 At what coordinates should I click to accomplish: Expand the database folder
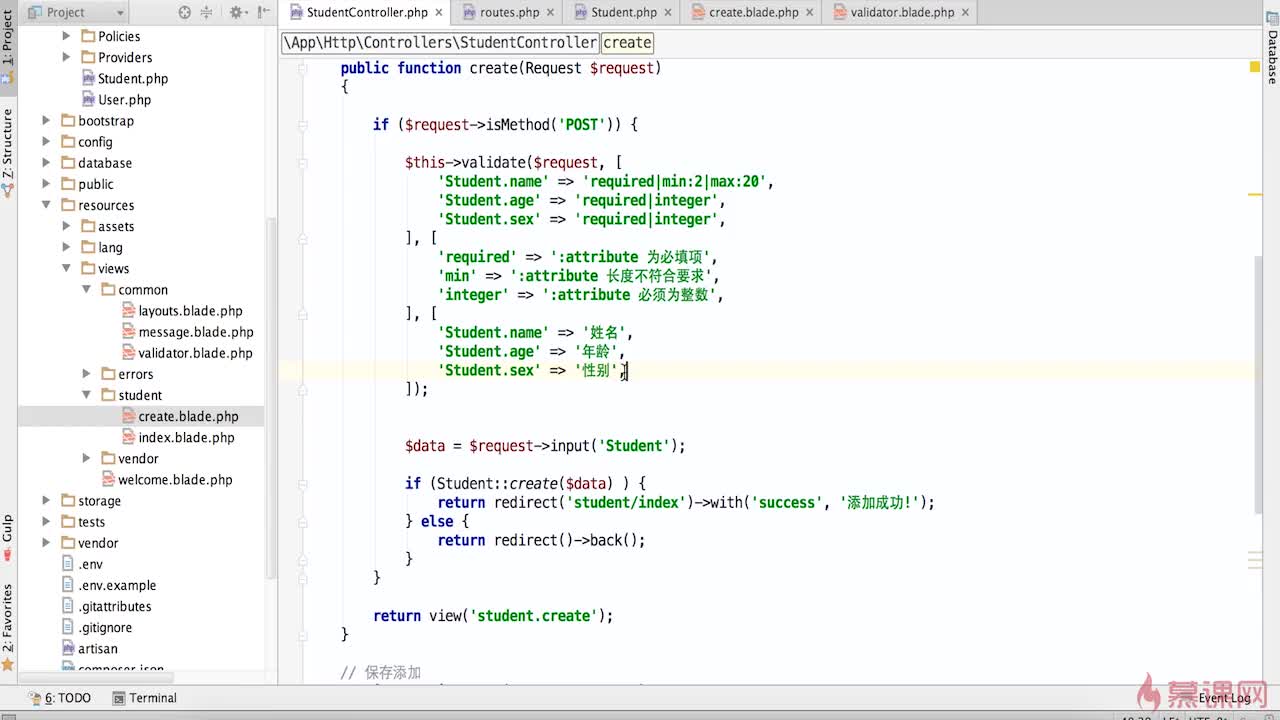coord(46,163)
